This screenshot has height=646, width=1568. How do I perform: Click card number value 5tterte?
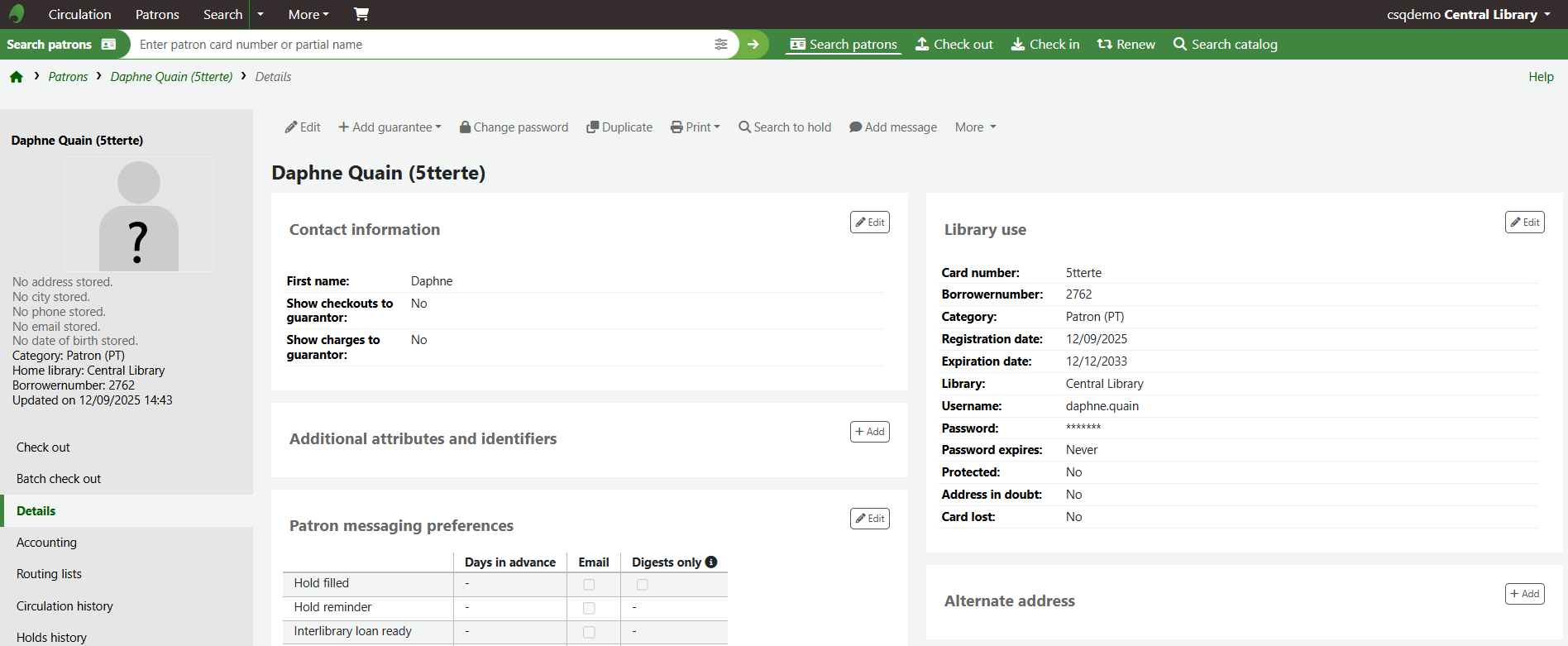pos(1083,273)
